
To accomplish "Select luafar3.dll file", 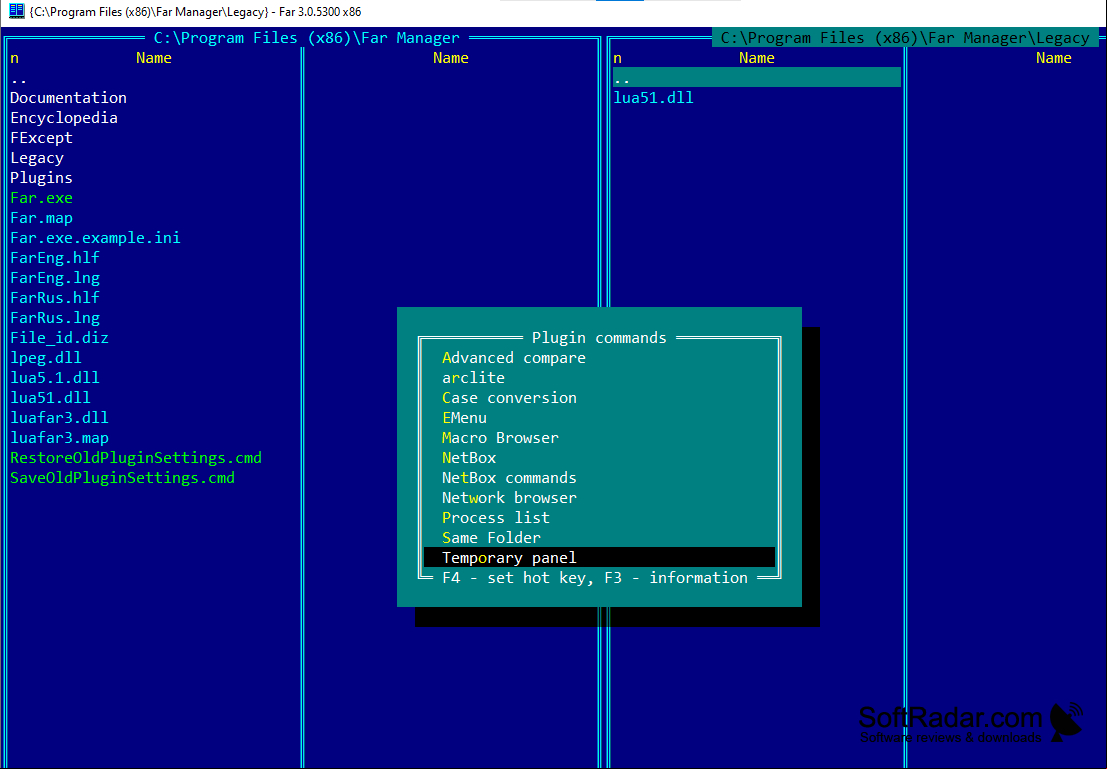I will pyautogui.click(x=59, y=418).
